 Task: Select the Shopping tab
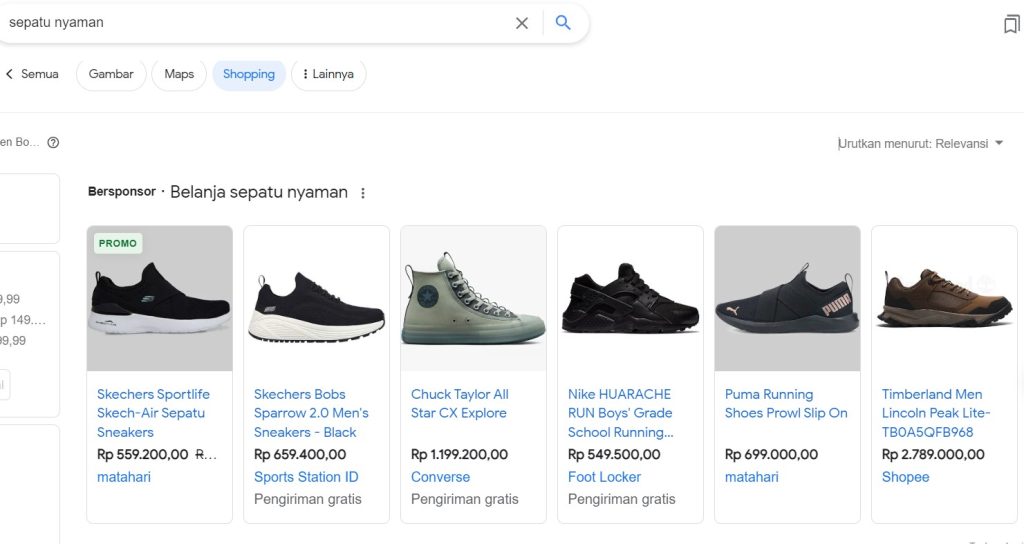[249, 74]
